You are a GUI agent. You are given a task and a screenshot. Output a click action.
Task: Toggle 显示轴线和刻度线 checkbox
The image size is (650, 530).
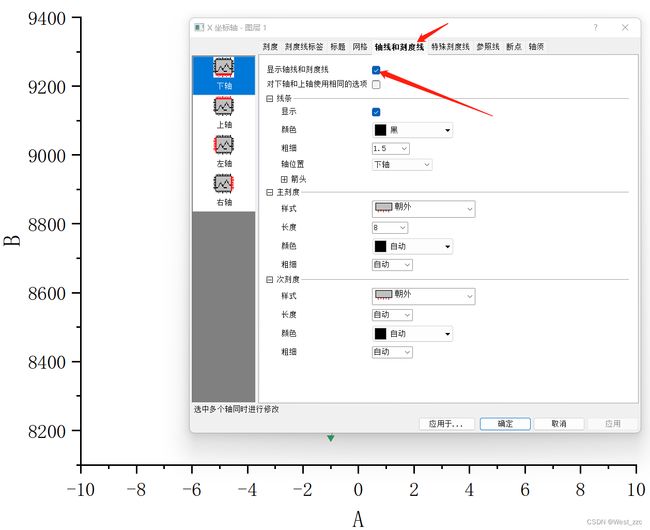(x=376, y=70)
